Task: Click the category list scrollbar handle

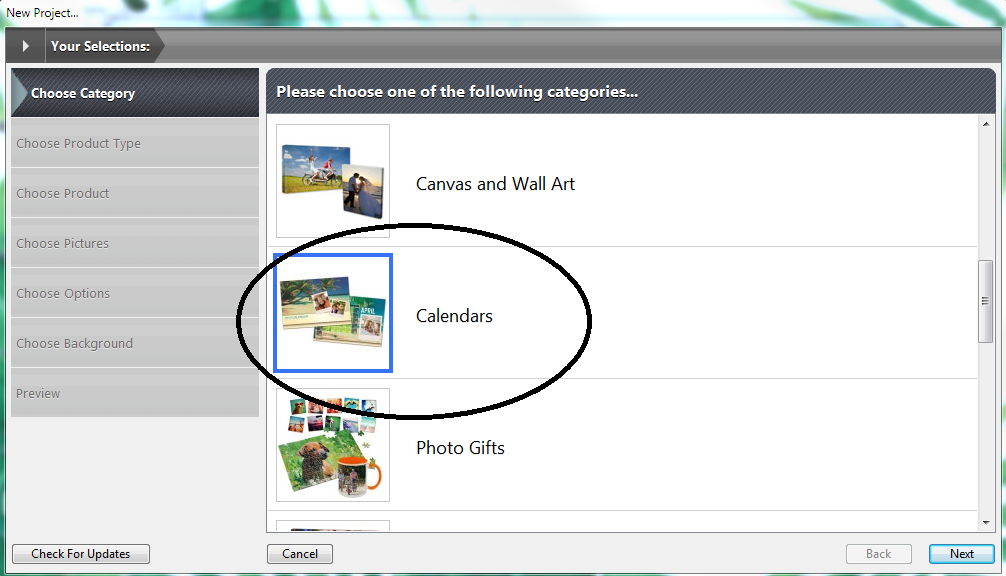Action: 985,301
